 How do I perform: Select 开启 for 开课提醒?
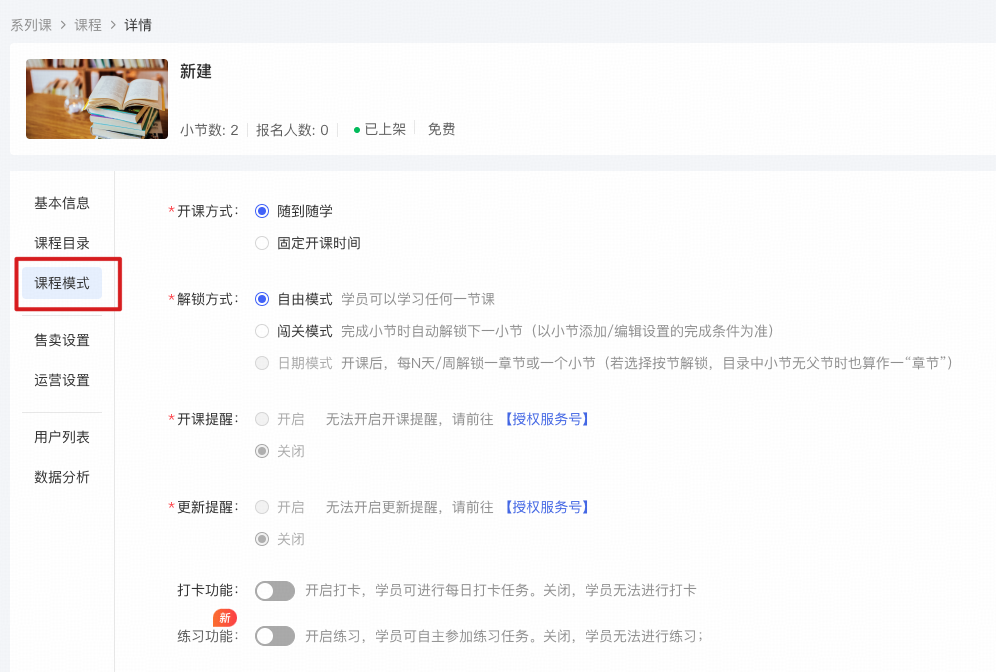(x=262, y=419)
